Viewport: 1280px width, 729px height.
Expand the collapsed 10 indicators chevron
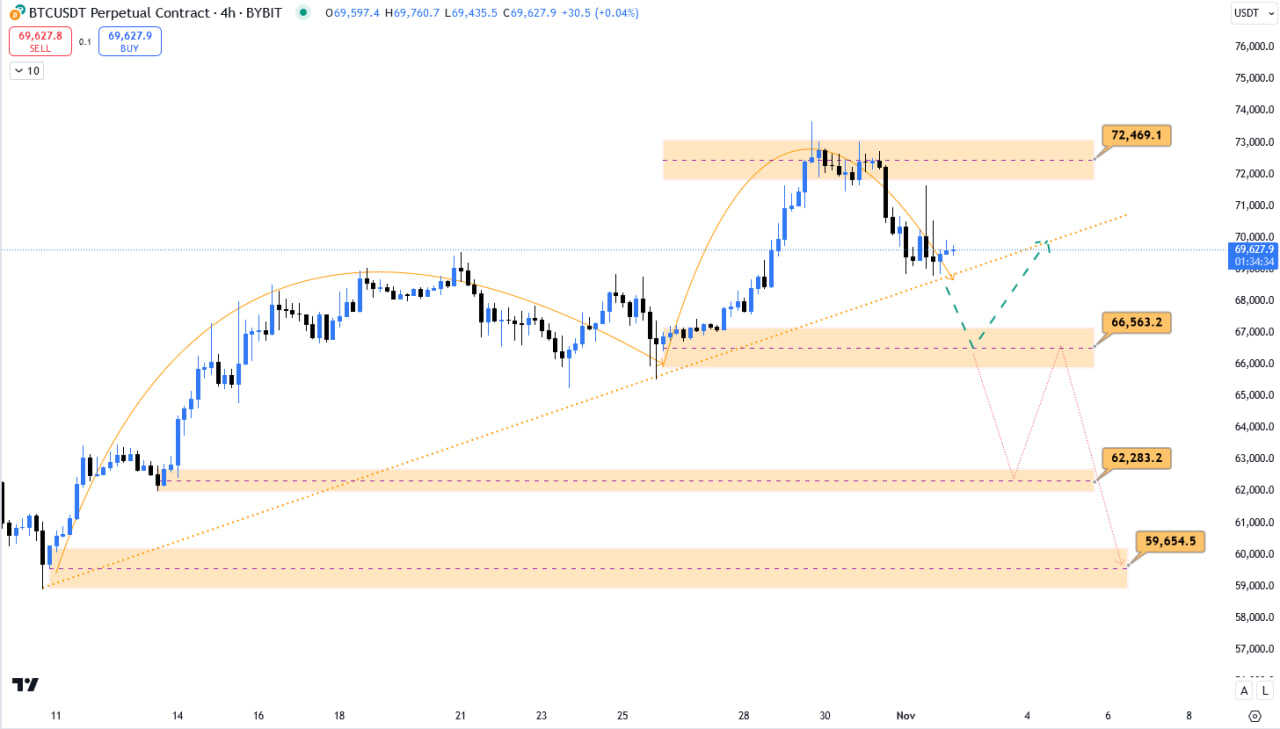pos(25,71)
